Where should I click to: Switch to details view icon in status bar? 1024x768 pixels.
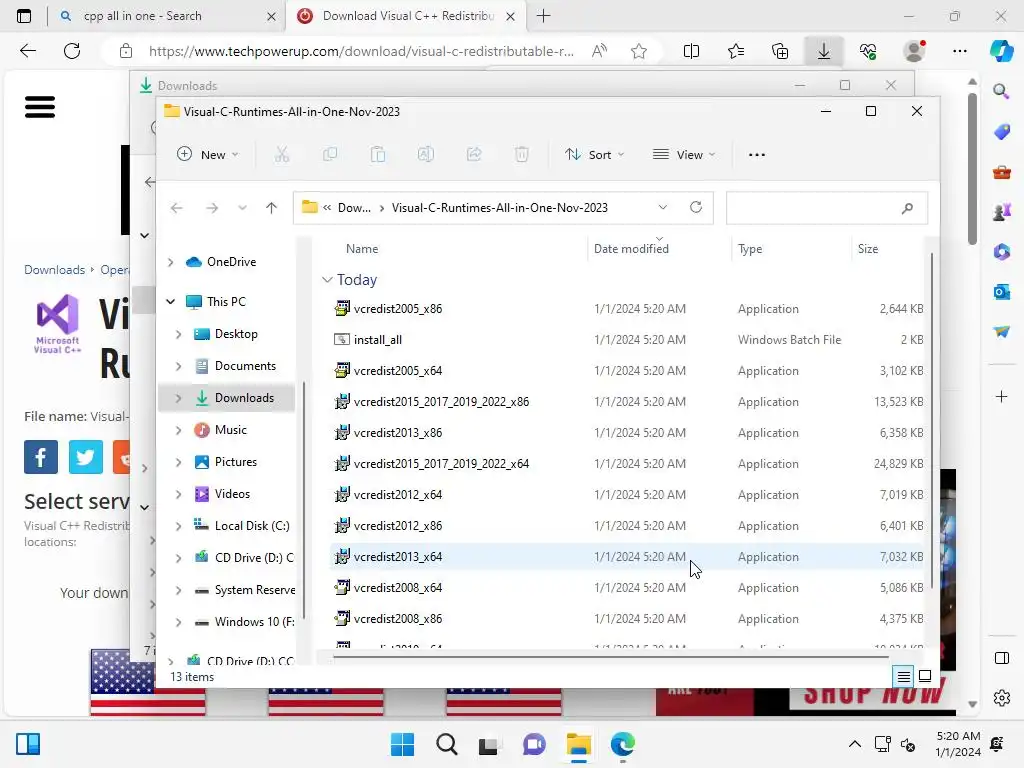pyautogui.click(x=903, y=677)
